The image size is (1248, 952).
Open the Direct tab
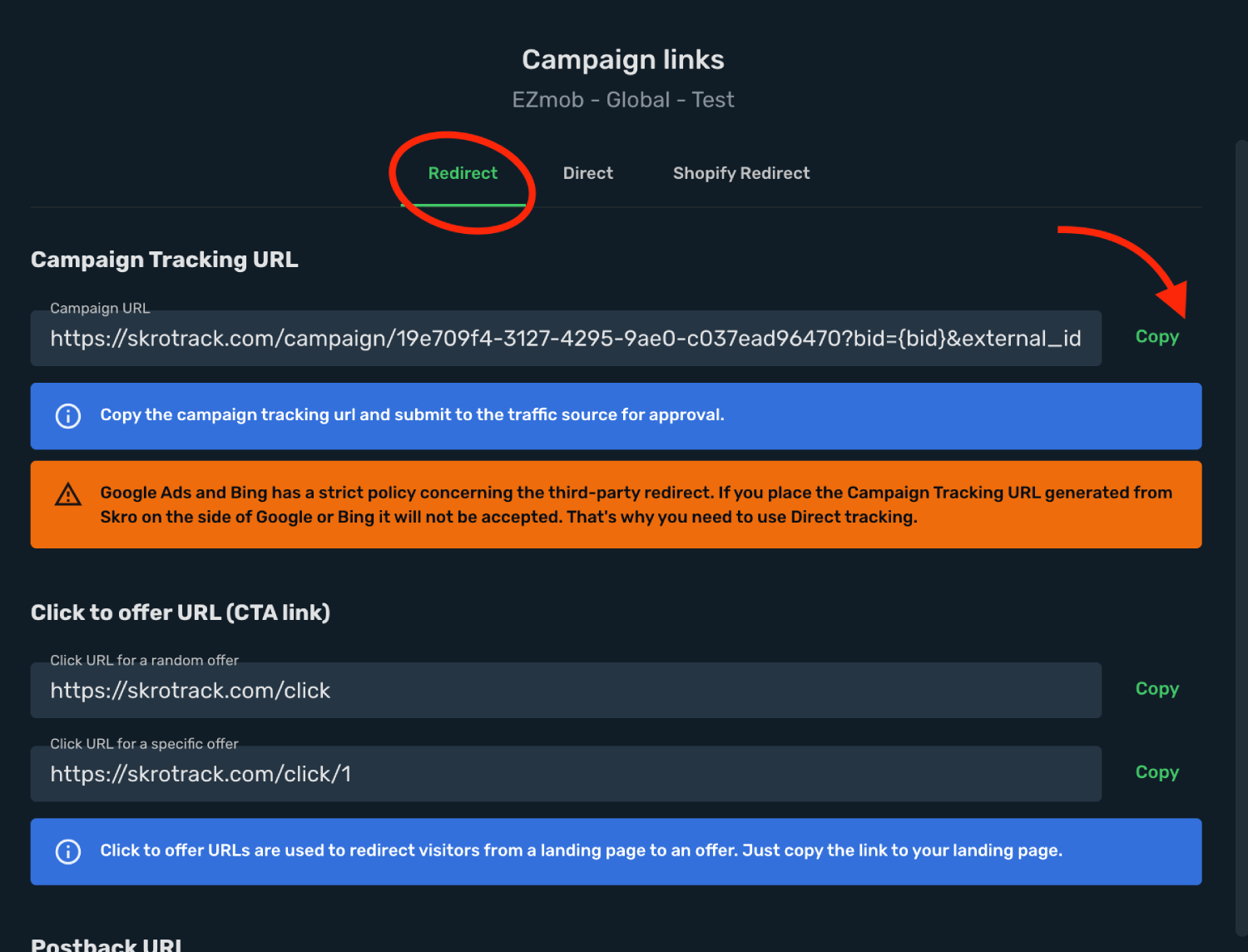(x=588, y=173)
